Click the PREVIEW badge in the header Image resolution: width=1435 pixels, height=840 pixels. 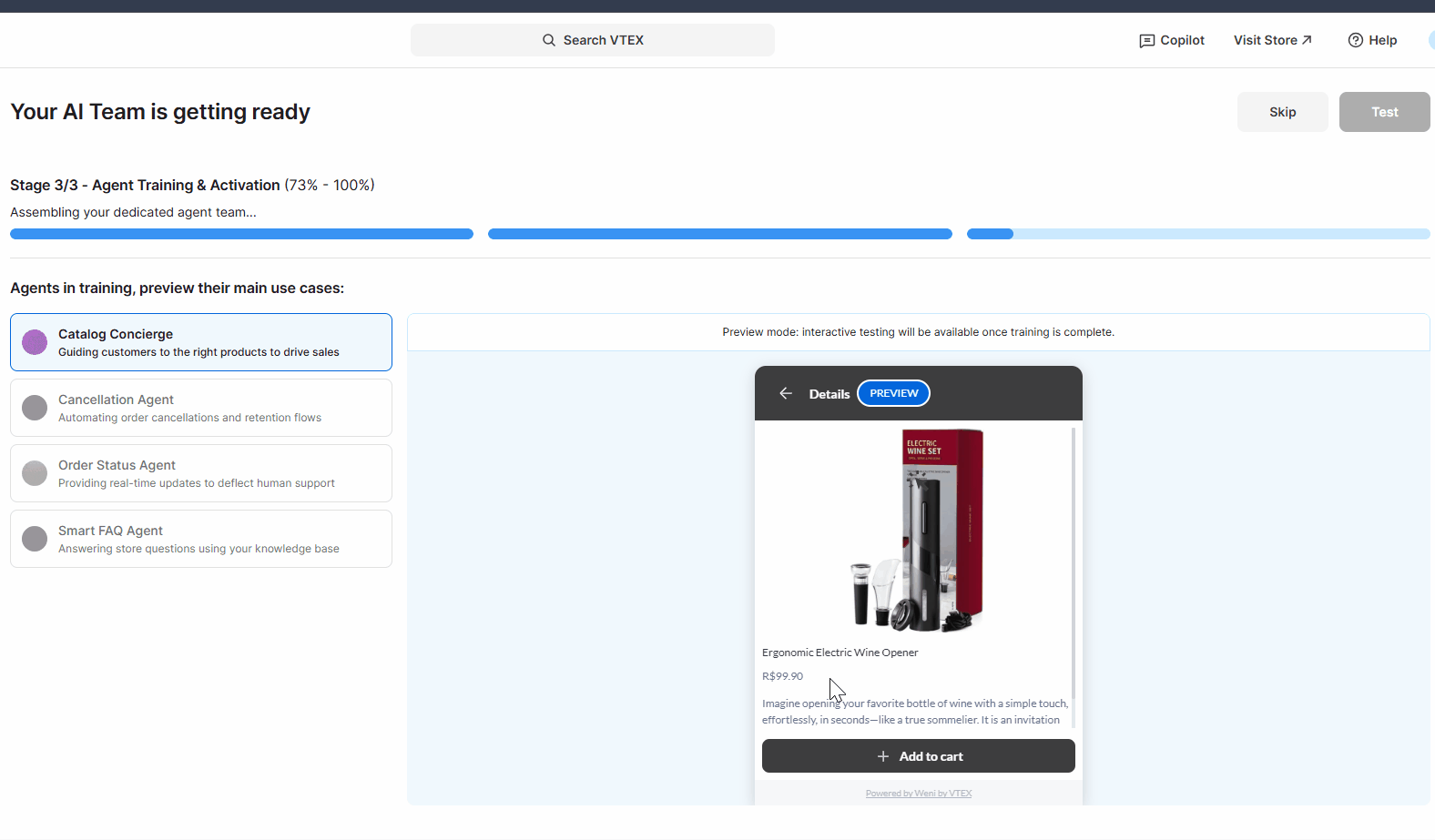(x=893, y=393)
